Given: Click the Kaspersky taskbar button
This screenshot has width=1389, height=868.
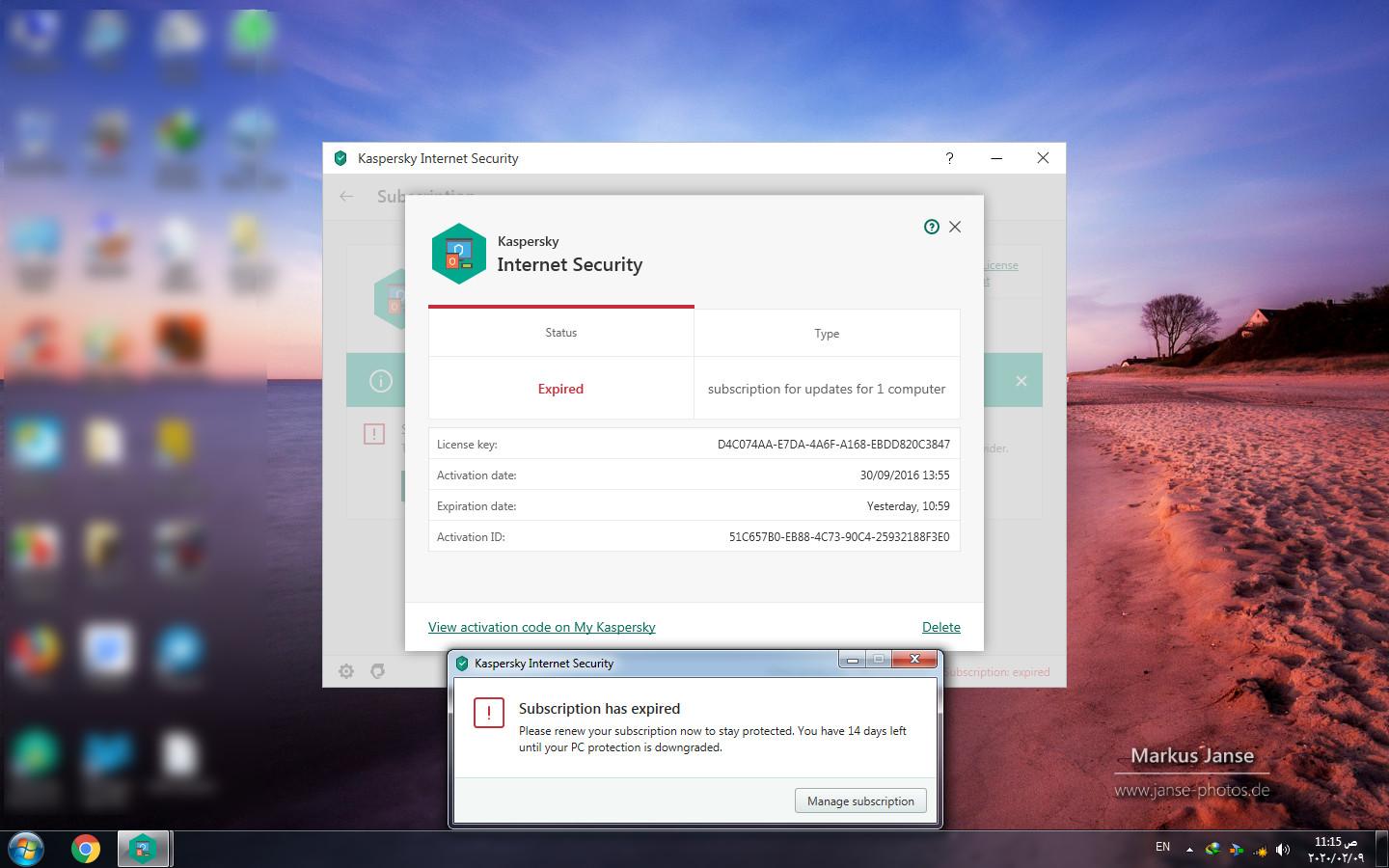Looking at the screenshot, I should pyautogui.click(x=144, y=849).
